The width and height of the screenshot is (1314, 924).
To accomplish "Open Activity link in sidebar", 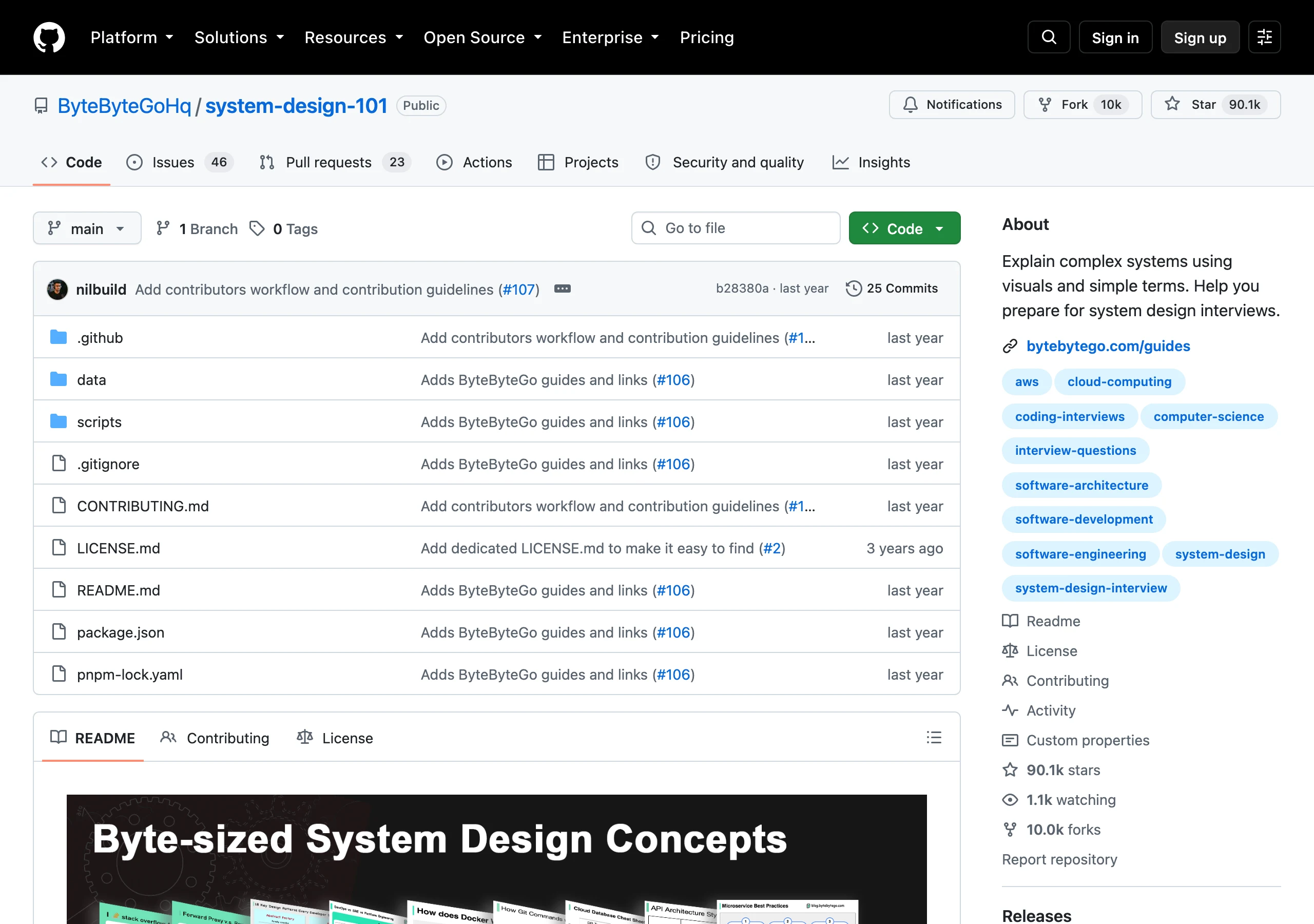I will (1039, 710).
